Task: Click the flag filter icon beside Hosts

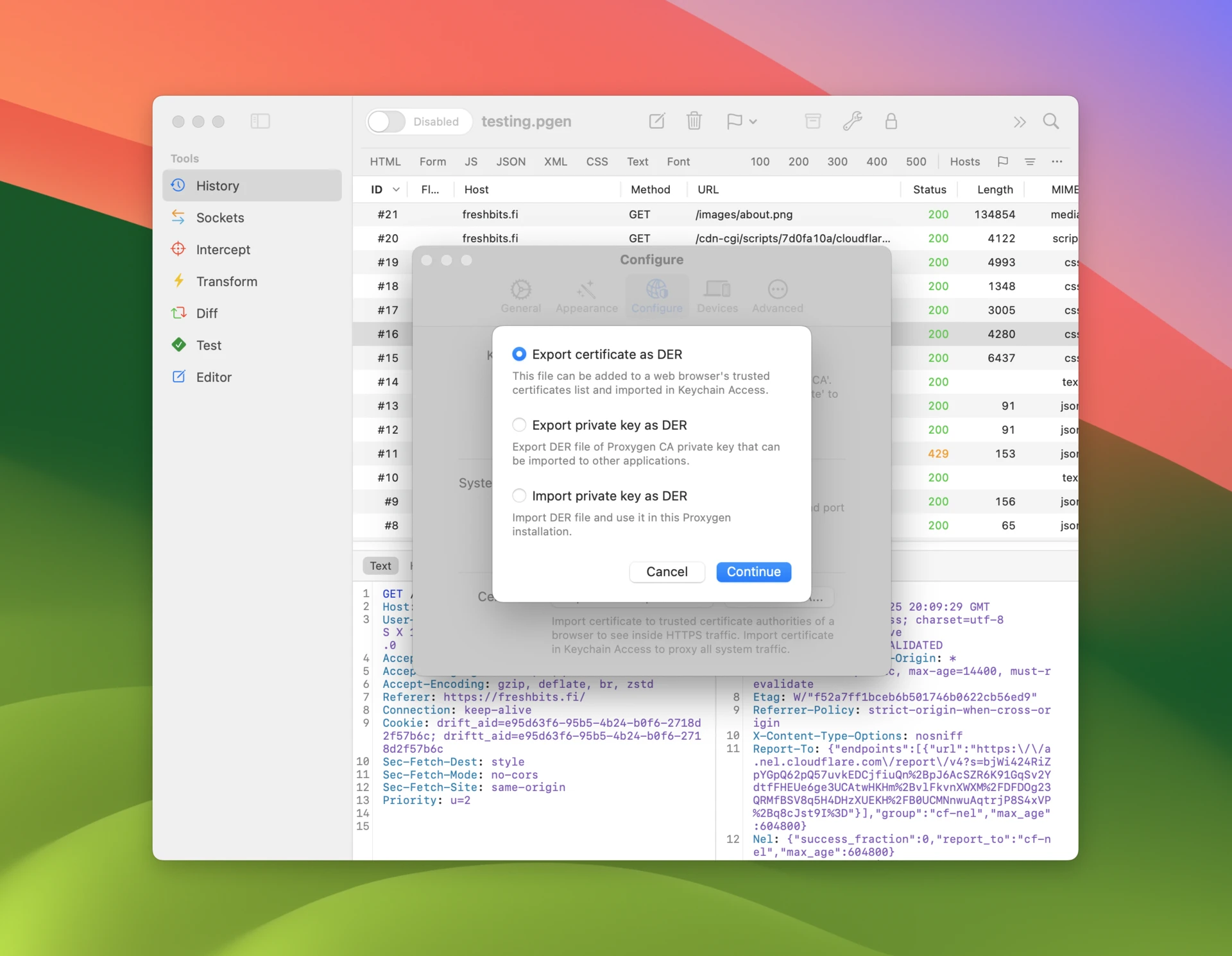Action: click(1002, 162)
